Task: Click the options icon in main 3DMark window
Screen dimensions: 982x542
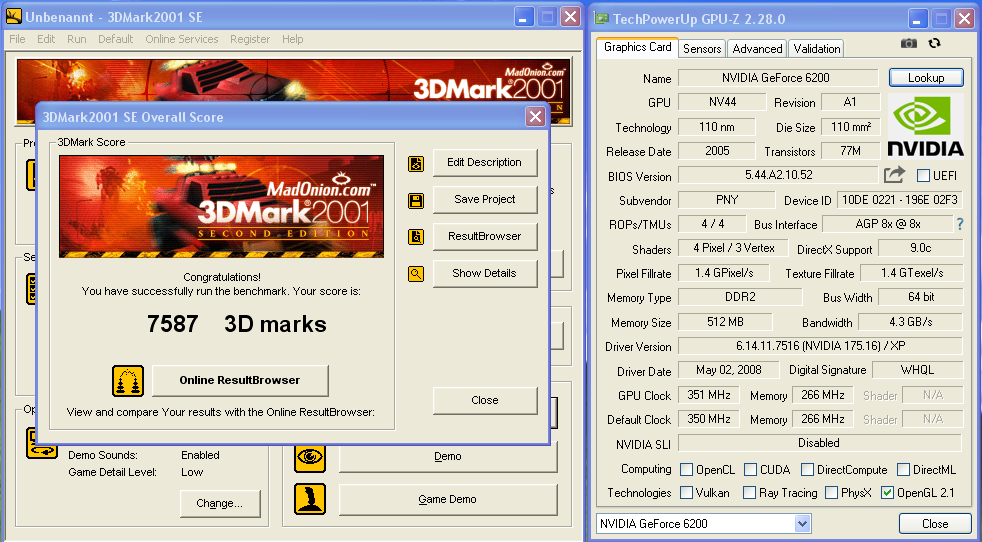Action: pos(42,443)
